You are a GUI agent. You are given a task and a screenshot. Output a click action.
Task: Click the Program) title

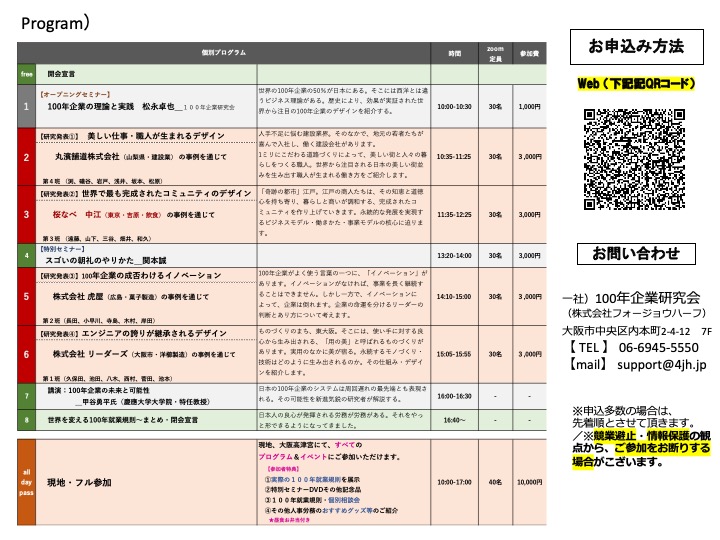pyautogui.click(x=55, y=23)
